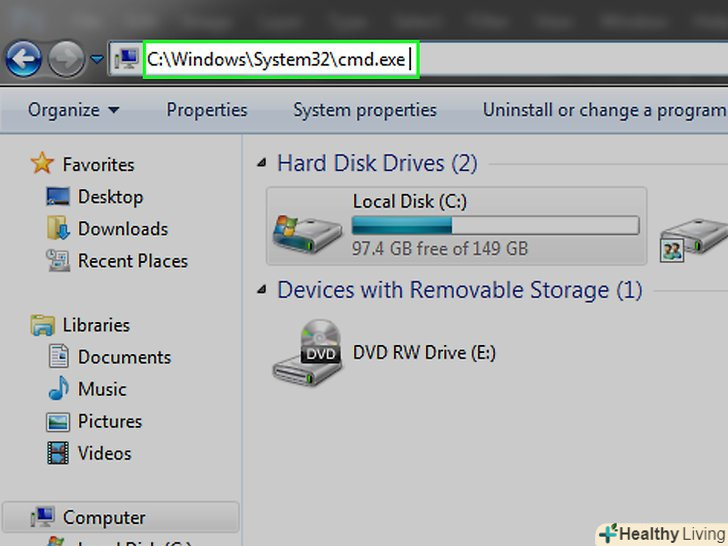Screen dimensions: 728x546
Task: Open the Organize dropdown menu
Action: (73, 110)
